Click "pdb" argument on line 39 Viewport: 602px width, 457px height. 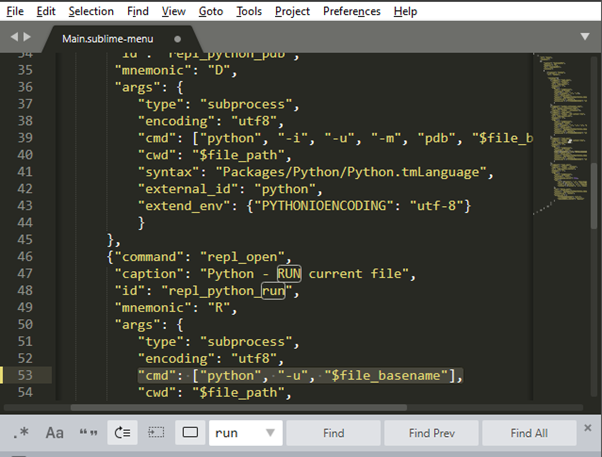click(437, 138)
